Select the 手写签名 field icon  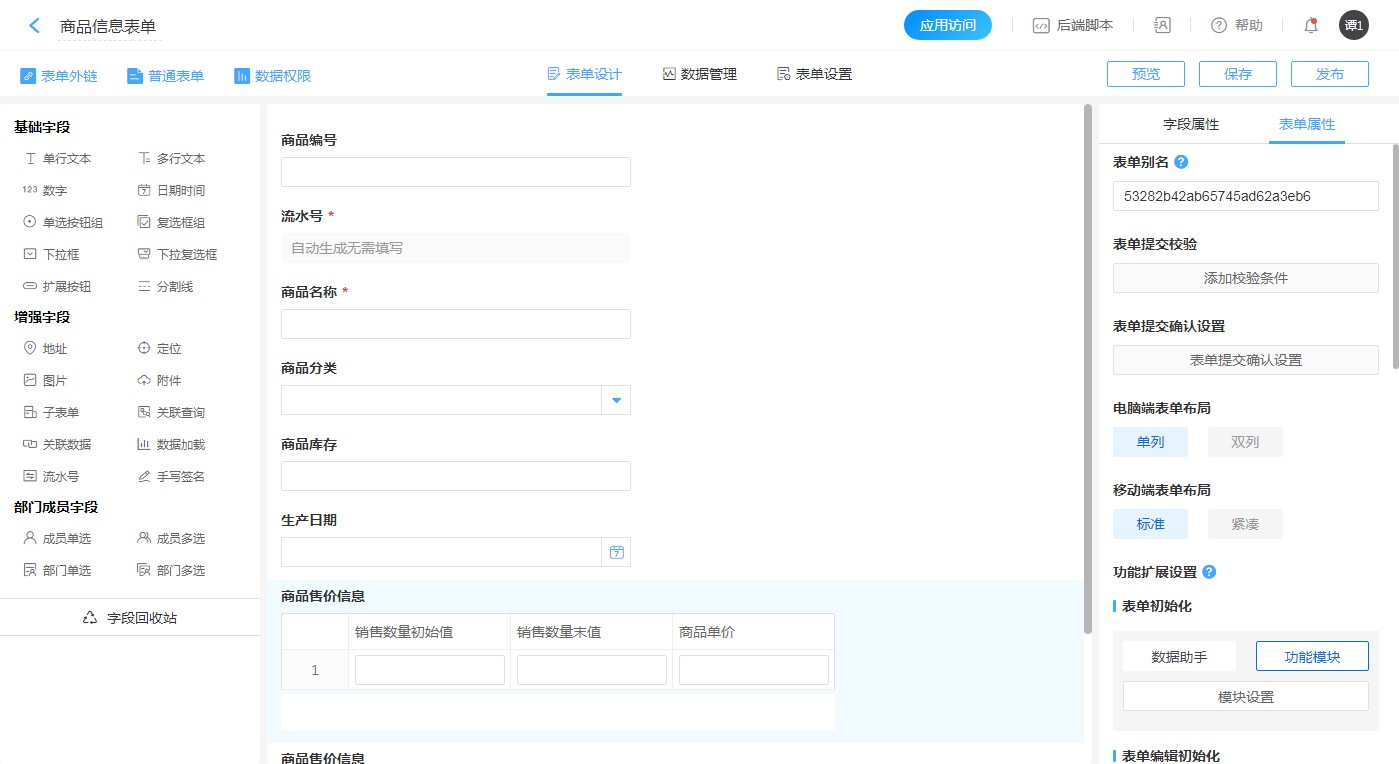(x=144, y=477)
